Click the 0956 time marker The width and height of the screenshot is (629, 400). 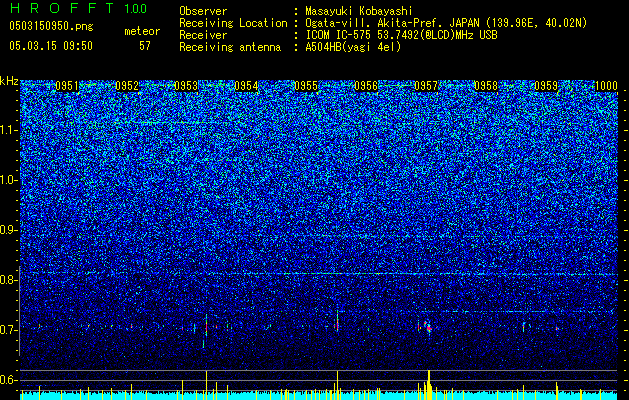click(x=366, y=86)
